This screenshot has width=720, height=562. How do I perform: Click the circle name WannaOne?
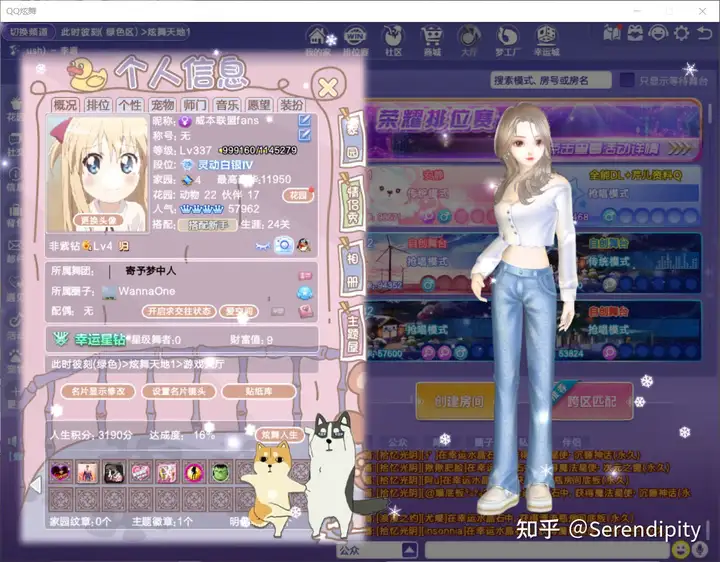point(146,292)
